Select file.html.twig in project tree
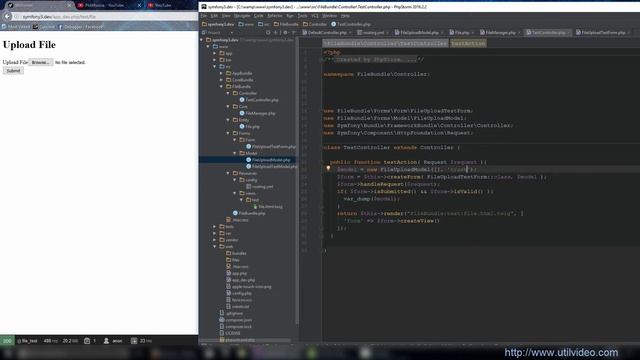The image size is (640, 360). 268,207
